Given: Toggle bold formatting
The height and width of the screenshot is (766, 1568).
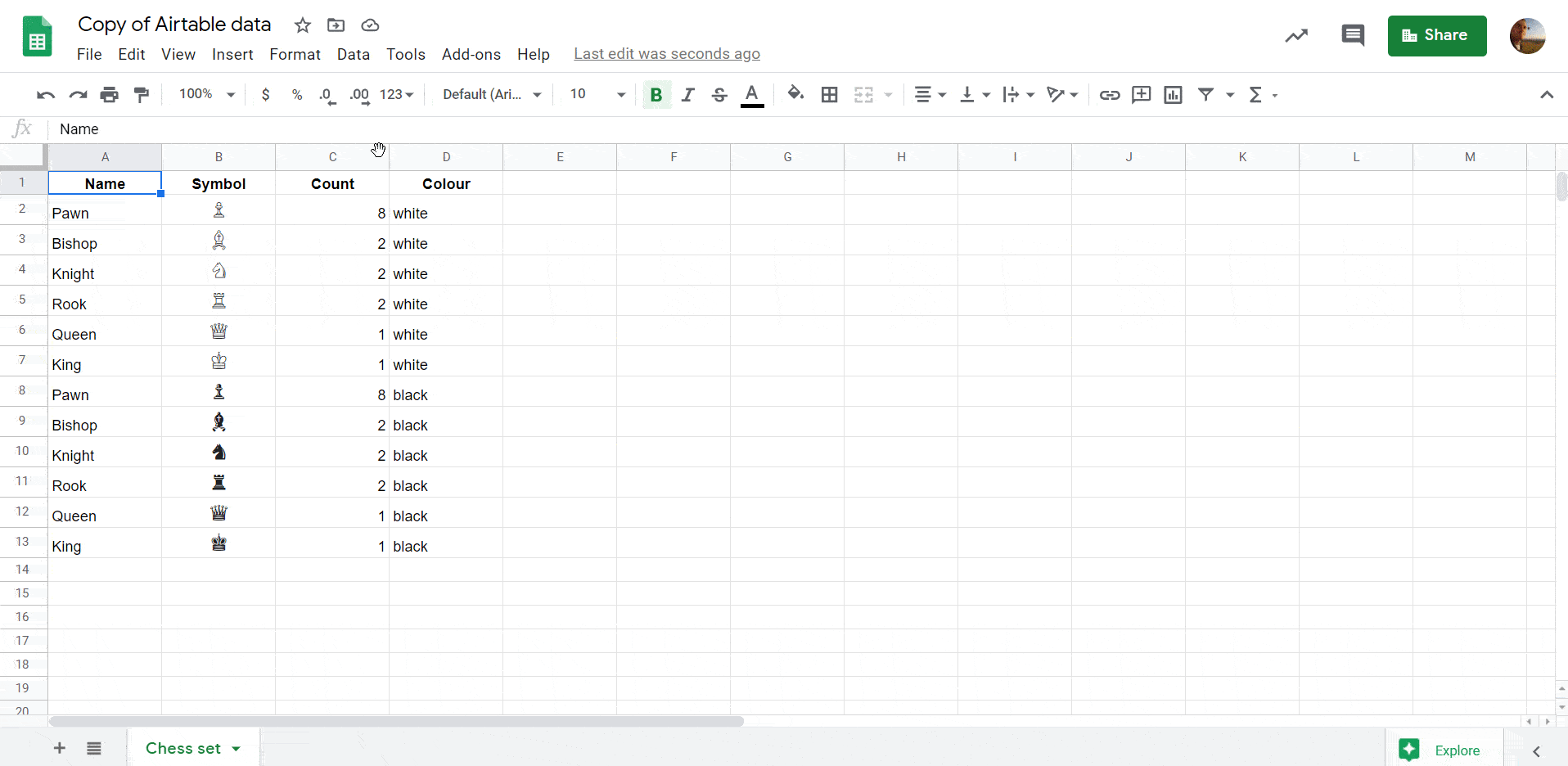Looking at the screenshot, I should (656, 94).
